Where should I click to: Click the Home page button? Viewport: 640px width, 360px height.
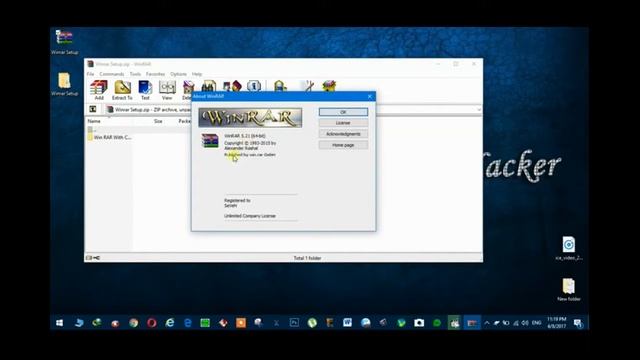[343, 145]
